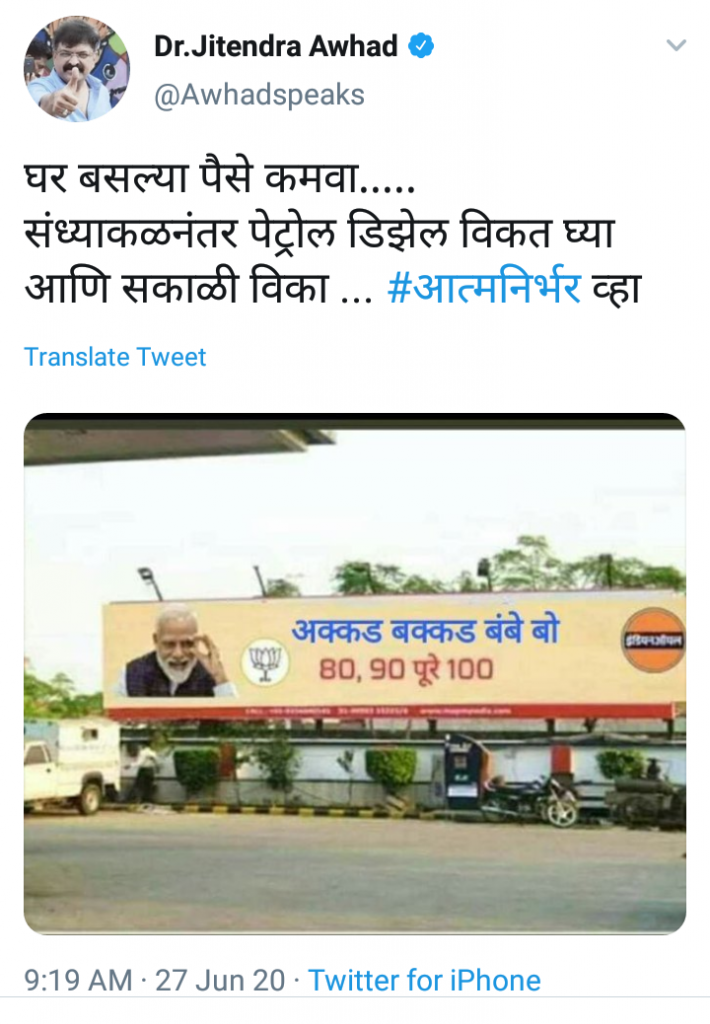This screenshot has width=710, height=1024.
Task: Open Dr.Jitendra Awhad's profile picture
Action: (x=76, y=69)
